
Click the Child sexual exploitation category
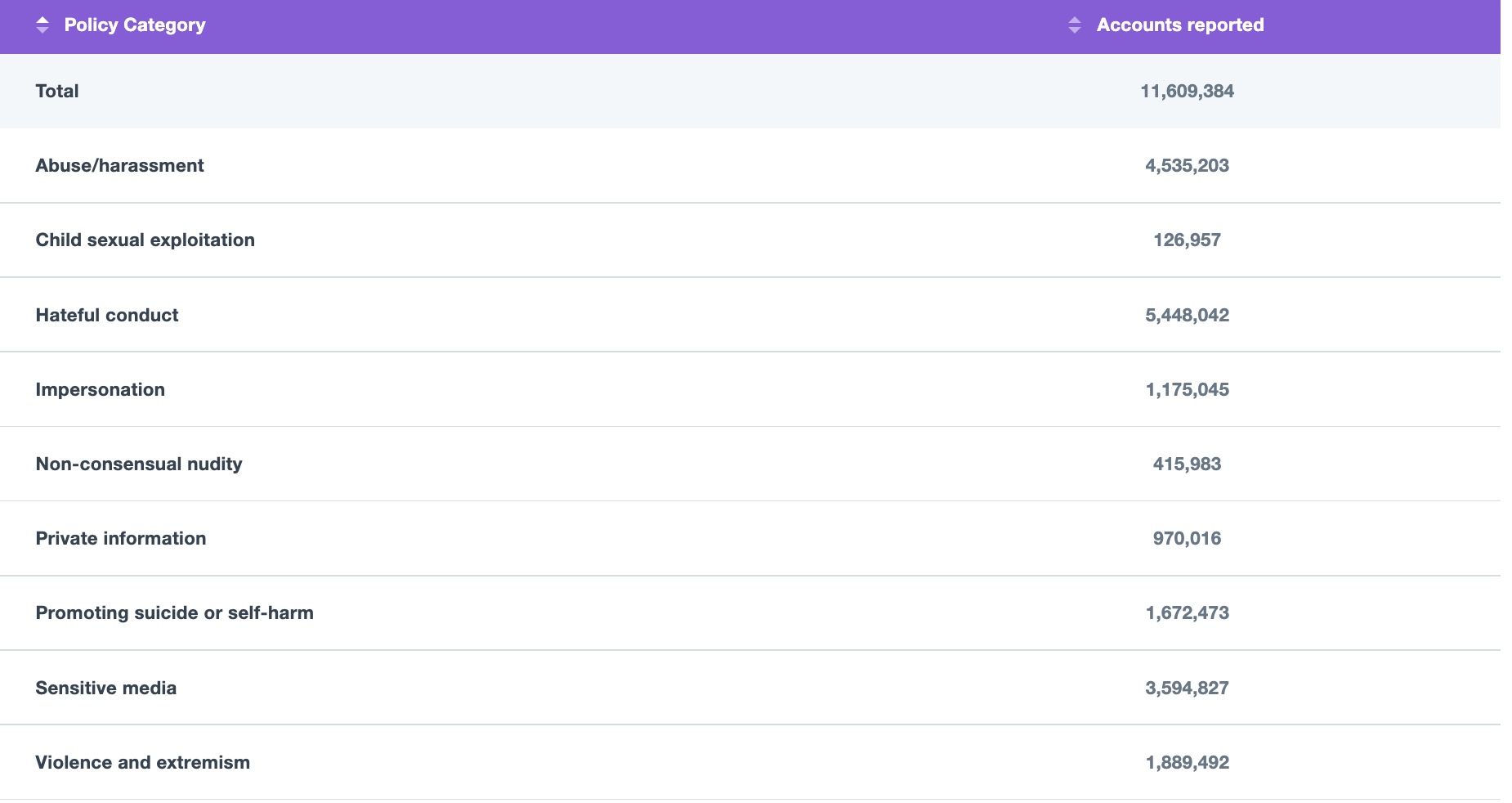click(x=145, y=240)
